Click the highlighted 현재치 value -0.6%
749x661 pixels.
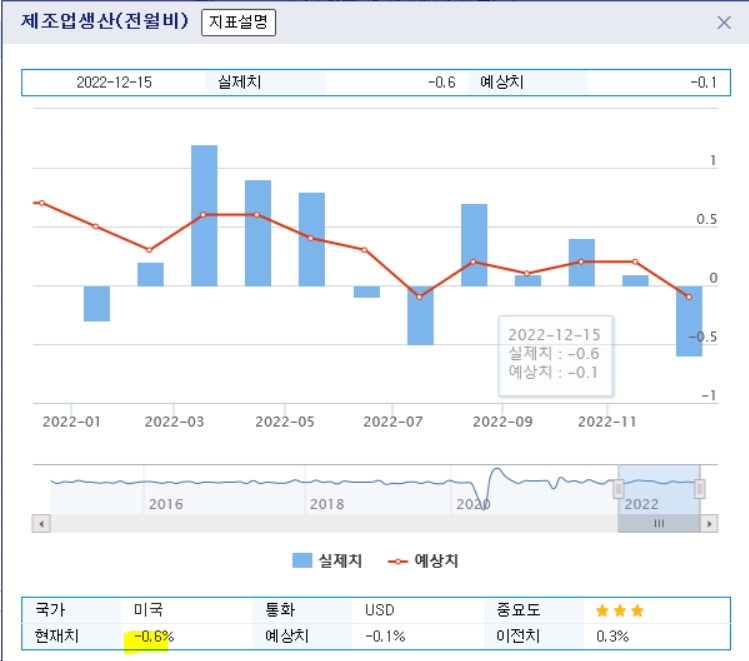154,636
